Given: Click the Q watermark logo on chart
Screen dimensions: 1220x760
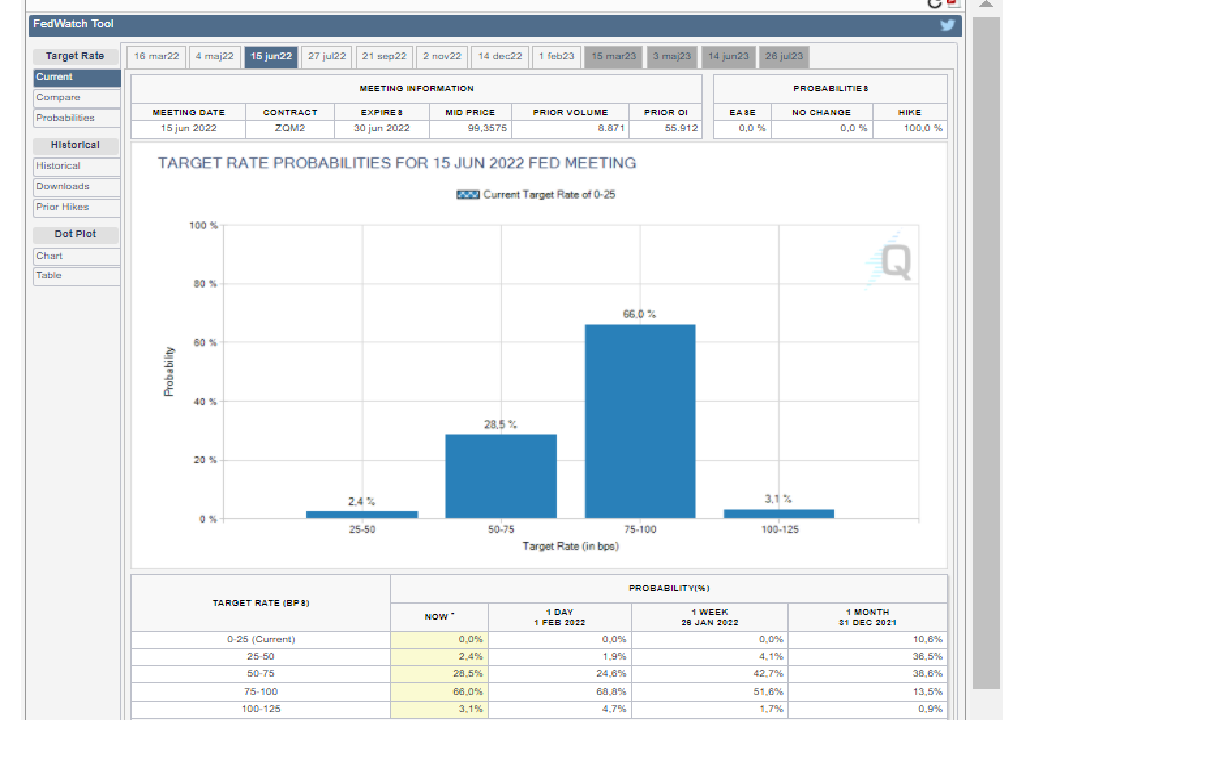Looking at the screenshot, I should 890,262.
